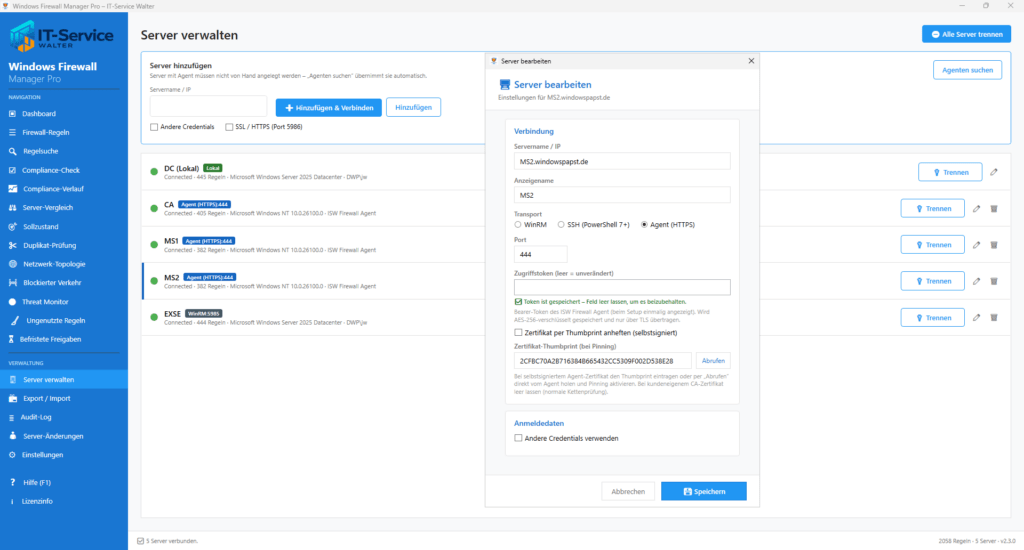Click Trennen for DC (Lokal)

pos(950,172)
